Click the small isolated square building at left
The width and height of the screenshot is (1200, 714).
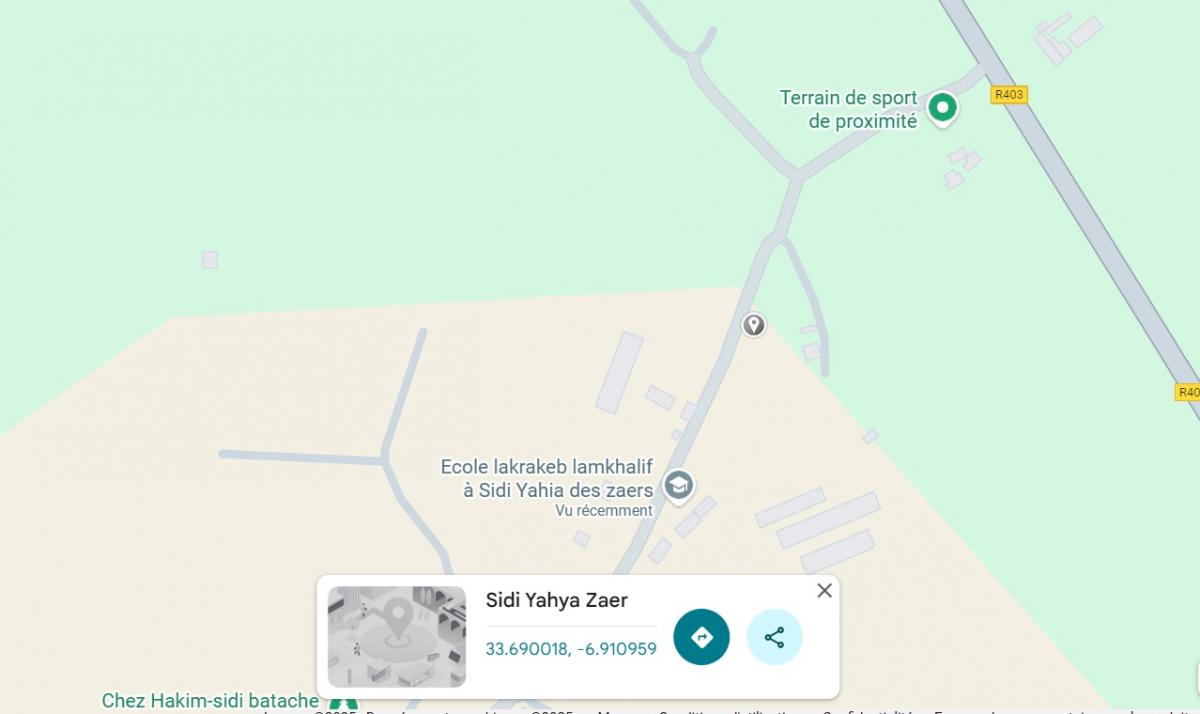pos(210,260)
